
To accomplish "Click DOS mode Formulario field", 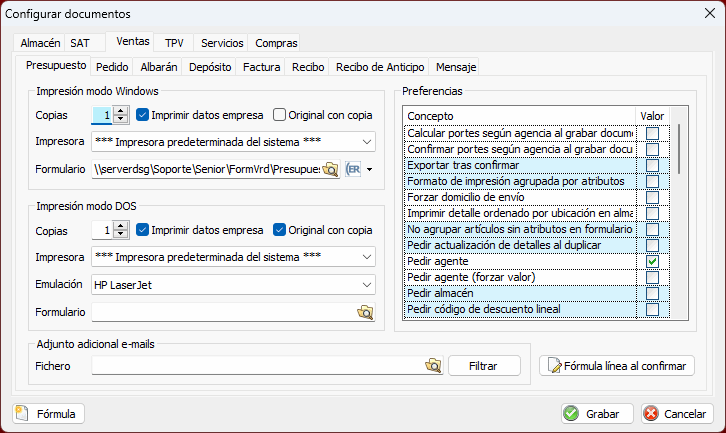I will tap(224, 312).
